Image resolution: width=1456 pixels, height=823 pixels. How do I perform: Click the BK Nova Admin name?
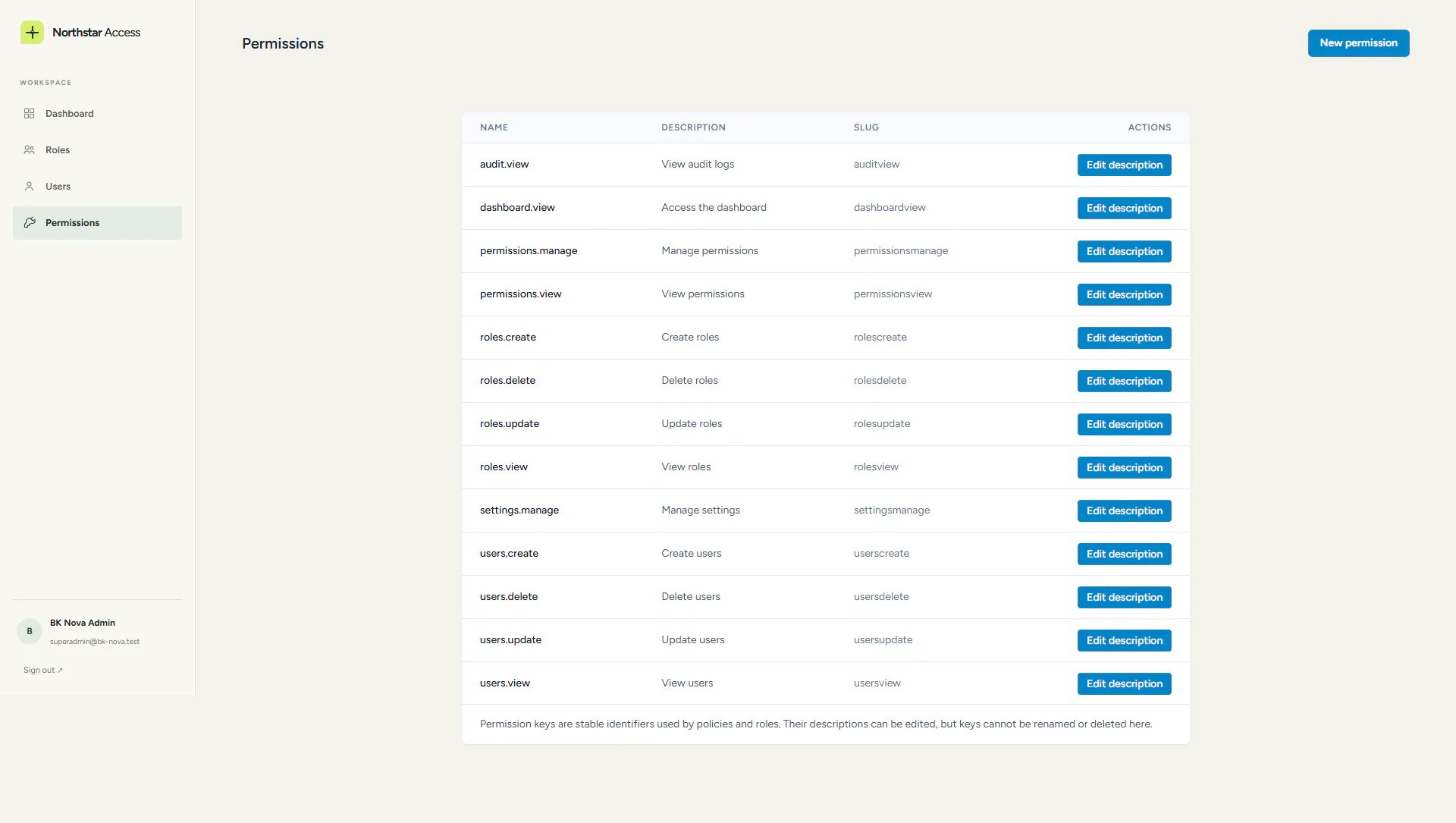click(x=83, y=623)
